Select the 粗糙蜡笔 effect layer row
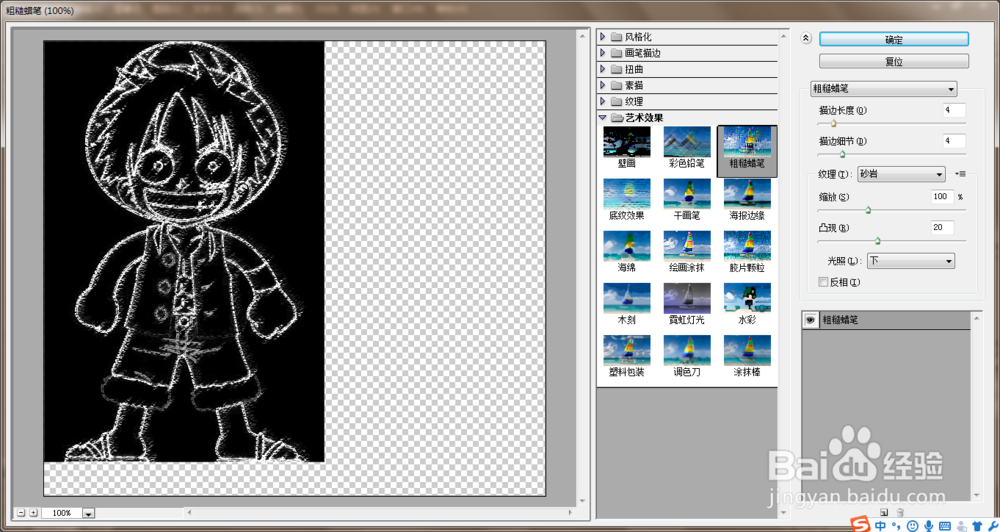 coord(886,320)
